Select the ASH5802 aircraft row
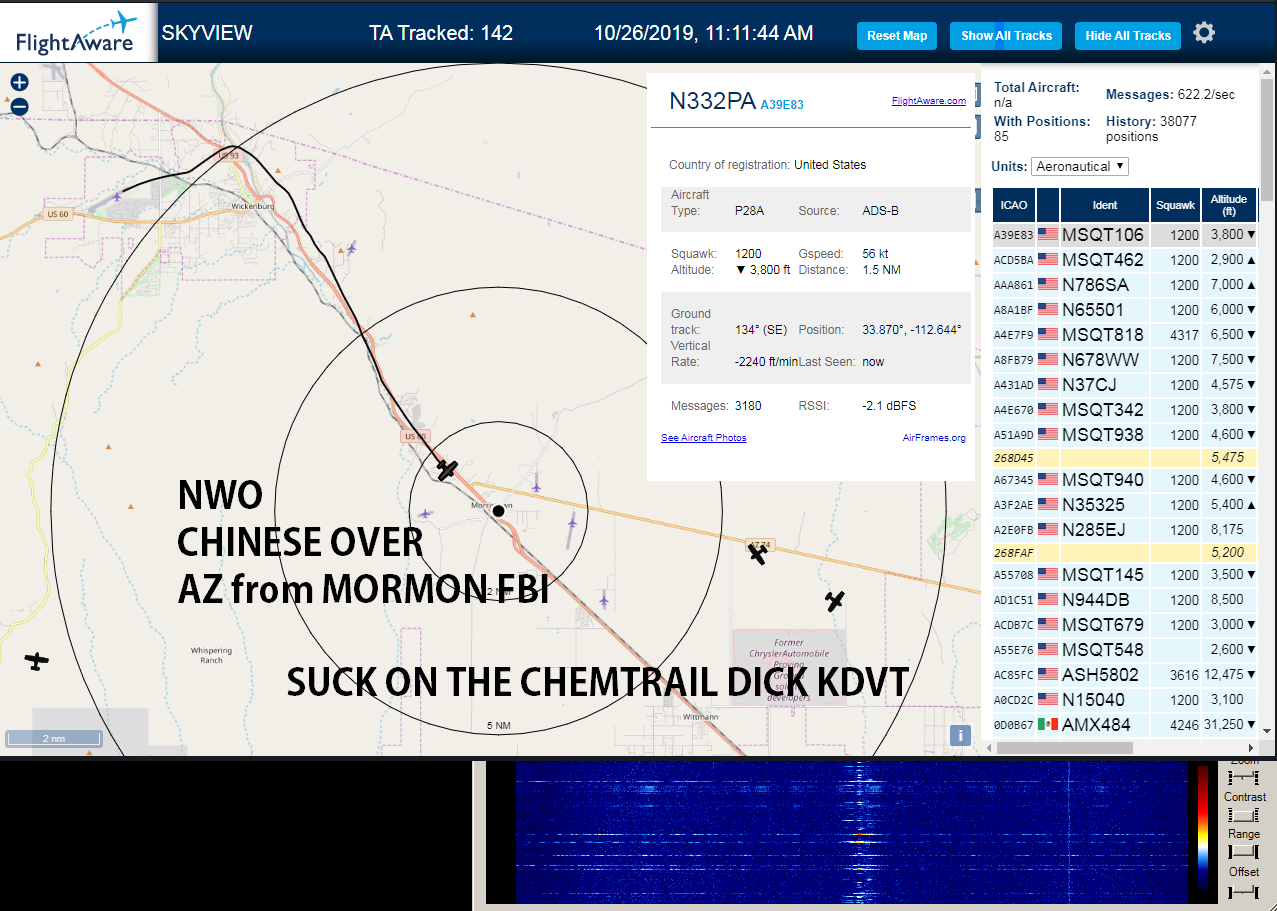The width and height of the screenshot is (1277, 911). click(x=1125, y=675)
